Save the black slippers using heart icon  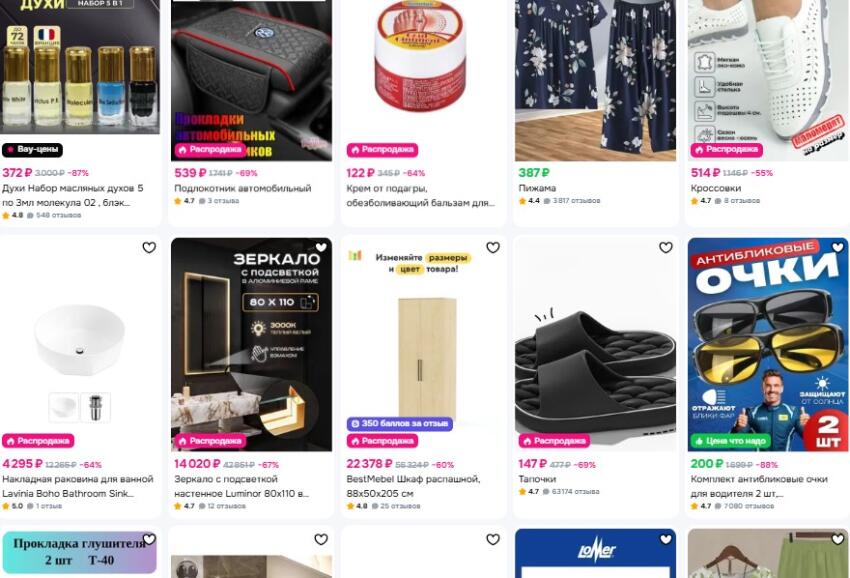[x=666, y=247]
